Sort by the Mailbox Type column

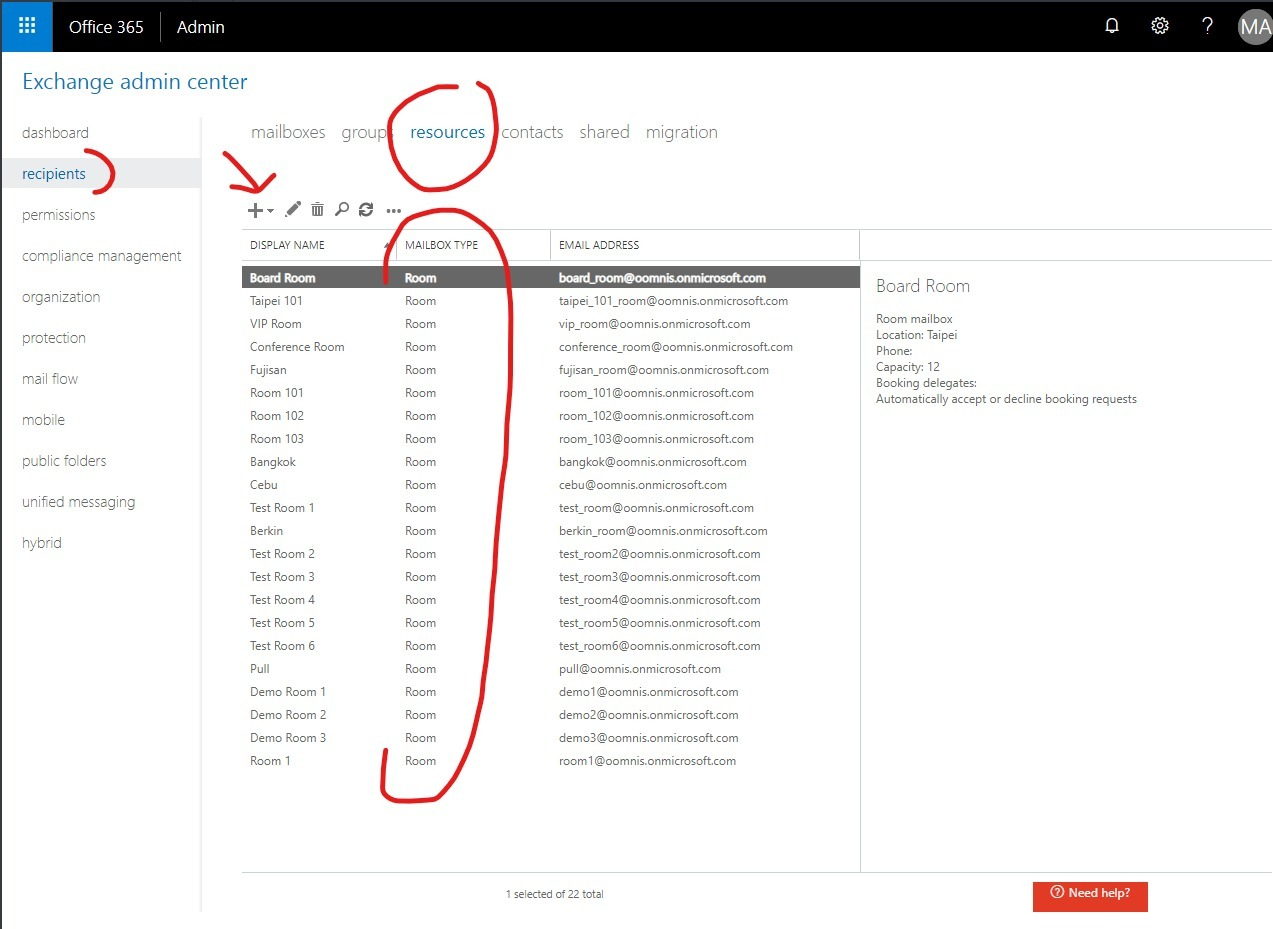click(x=473, y=245)
